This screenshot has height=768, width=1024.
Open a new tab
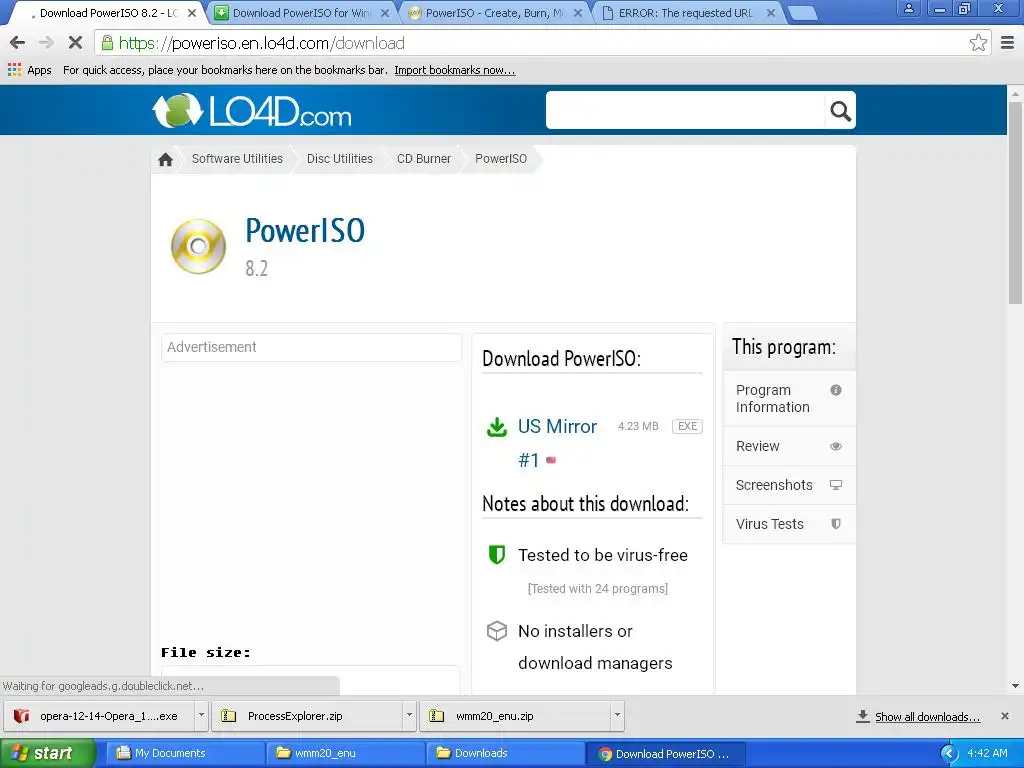[x=802, y=13]
